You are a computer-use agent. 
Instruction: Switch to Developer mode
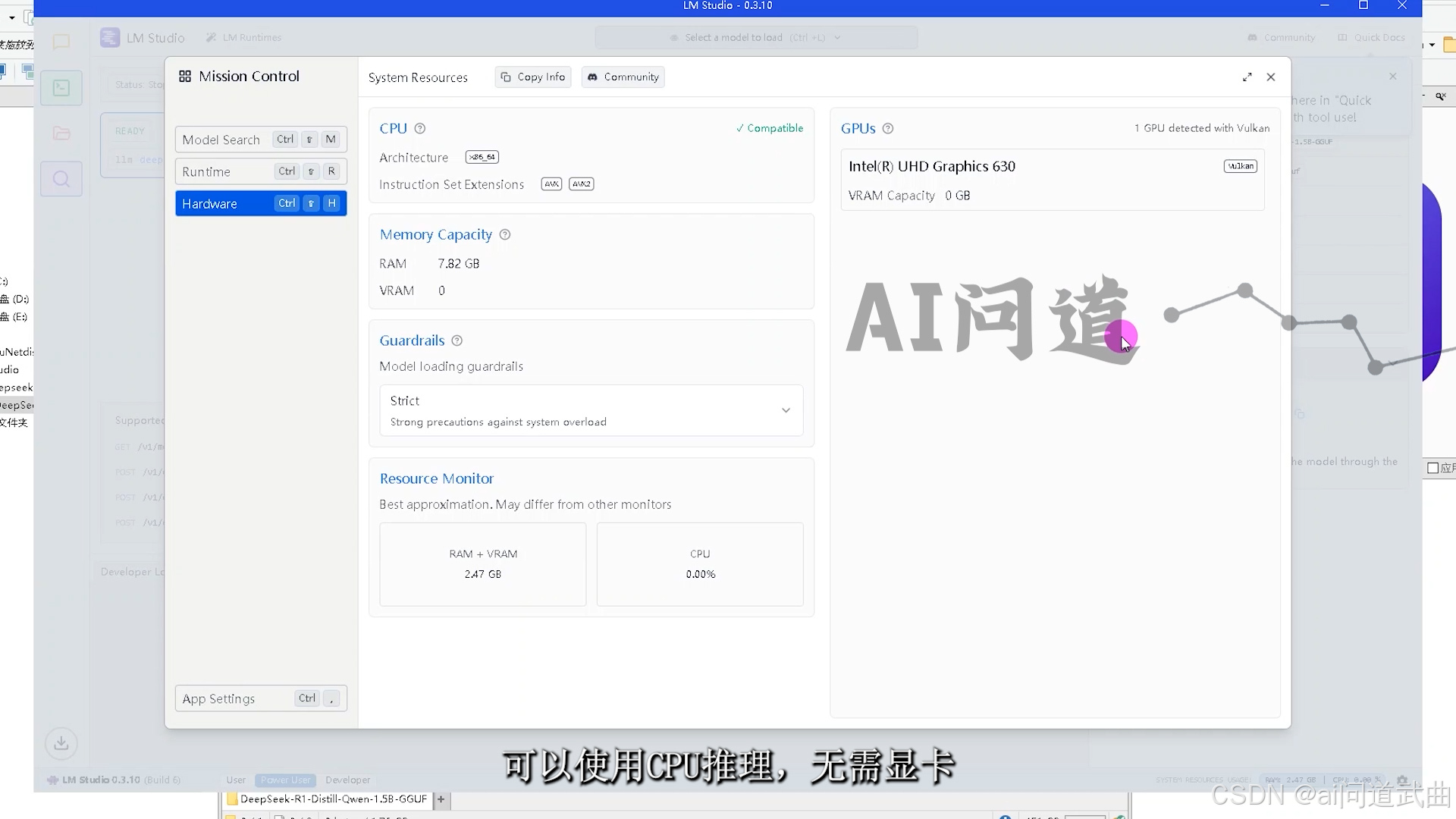347,780
